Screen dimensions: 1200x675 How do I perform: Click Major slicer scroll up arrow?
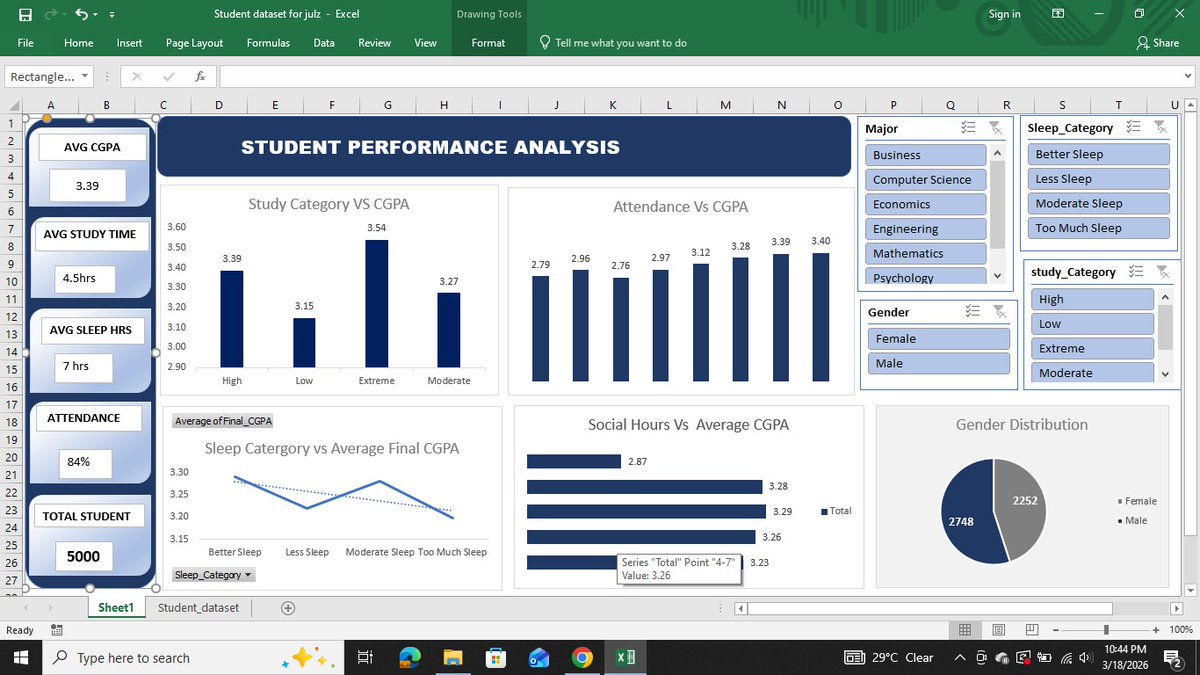[x=996, y=152]
